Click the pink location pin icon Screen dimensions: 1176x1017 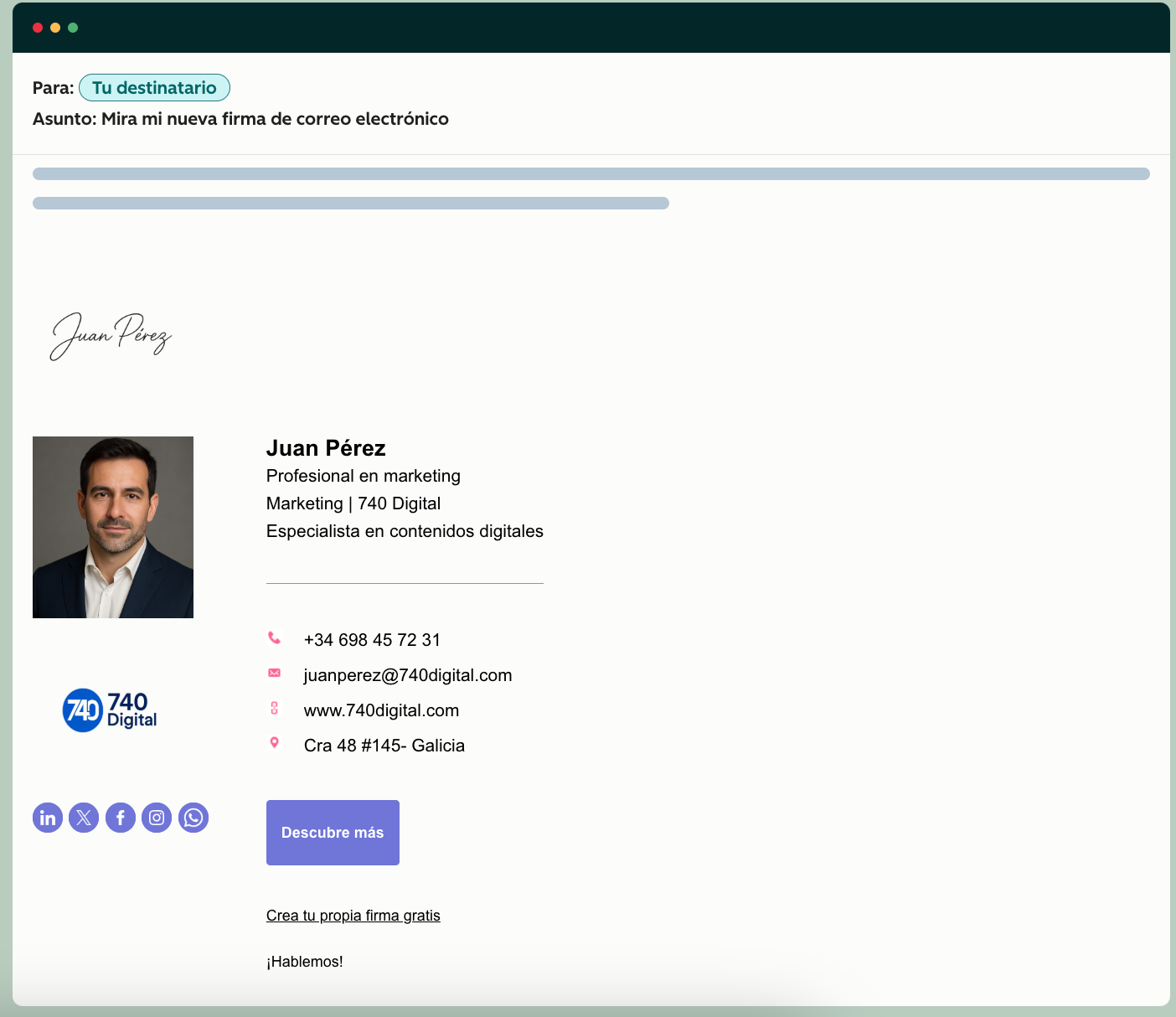click(275, 743)
